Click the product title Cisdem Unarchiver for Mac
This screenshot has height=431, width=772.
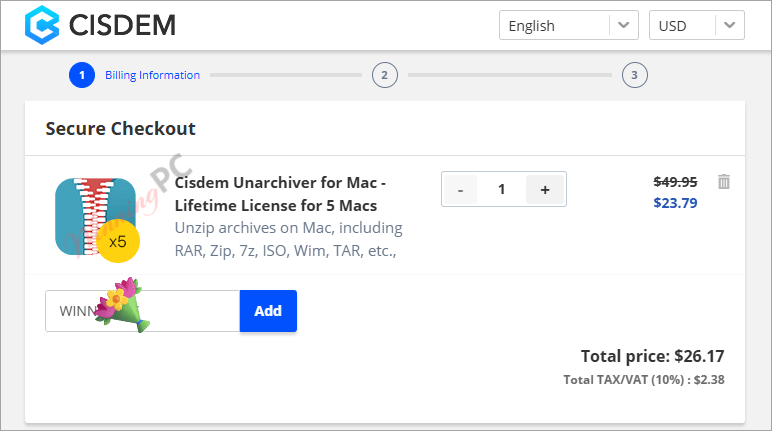[280, 194]
